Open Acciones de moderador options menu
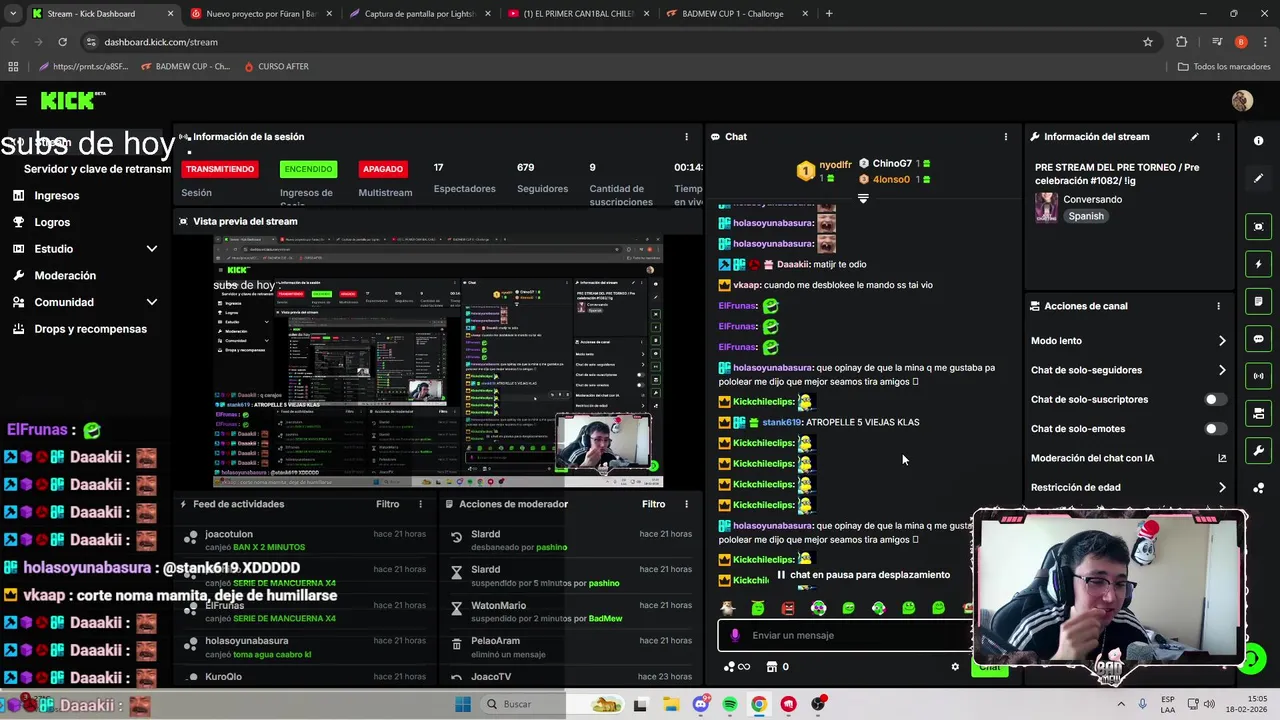Screen dimensions: 1280x720 coord(686,504)
